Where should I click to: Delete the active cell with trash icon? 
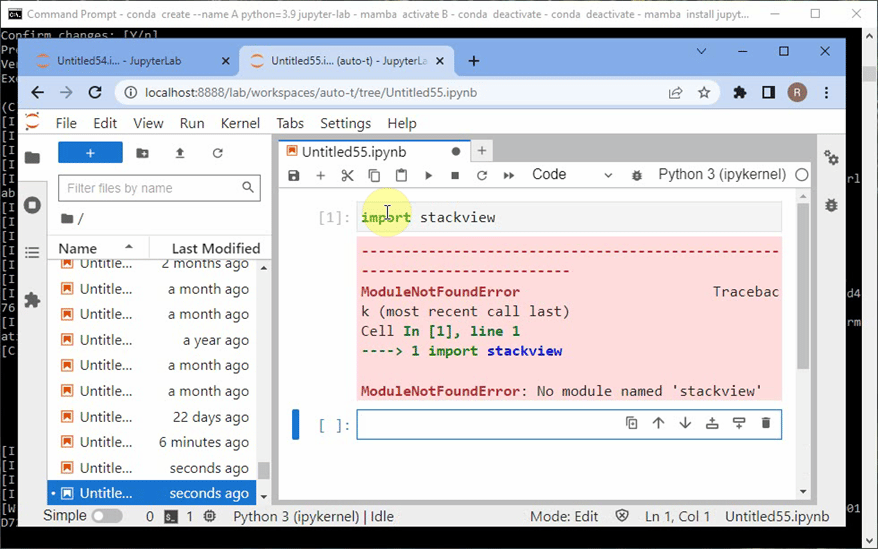coord(766,423)
